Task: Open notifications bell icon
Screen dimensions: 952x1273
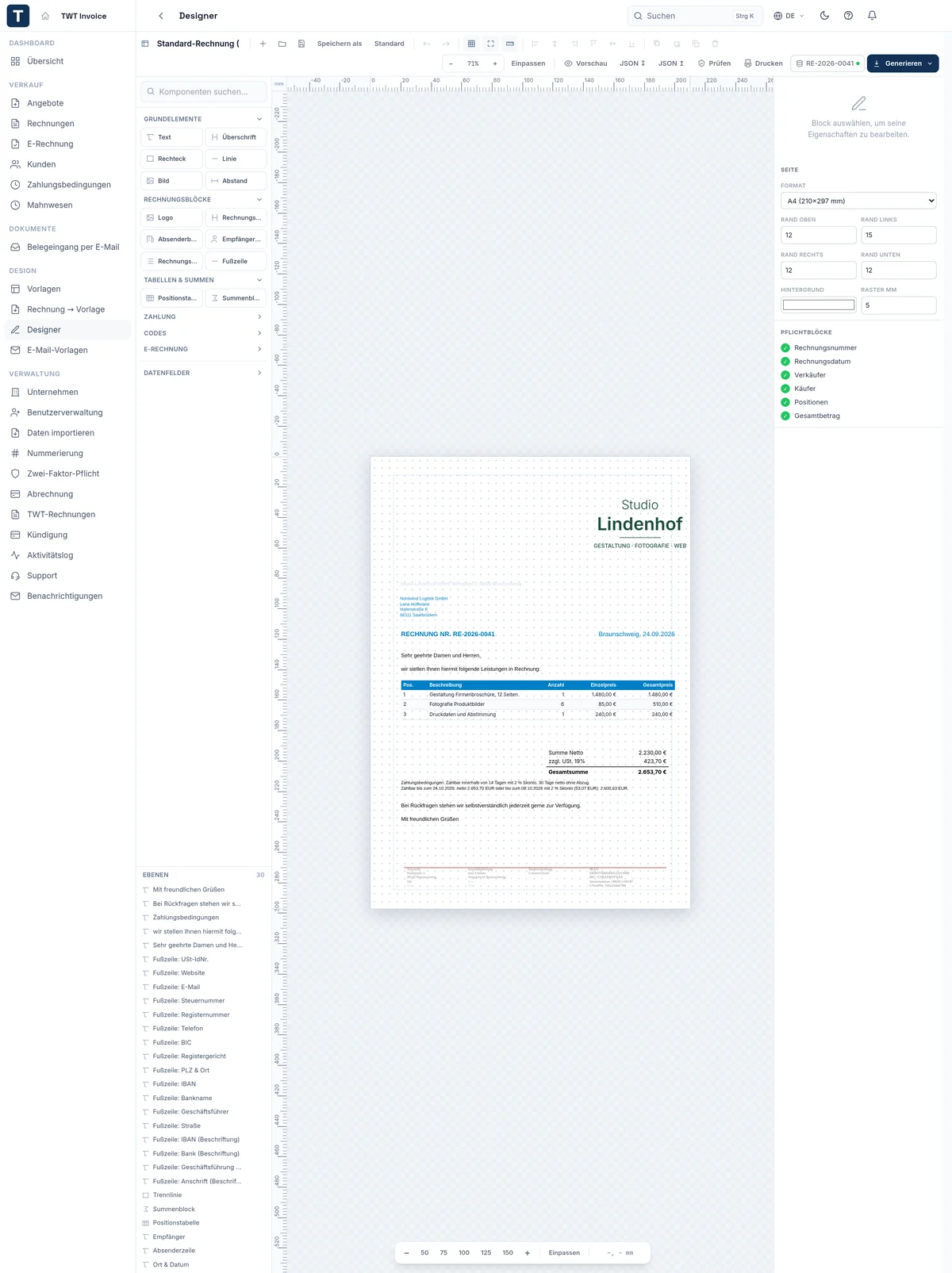Action: coord(872,16)
